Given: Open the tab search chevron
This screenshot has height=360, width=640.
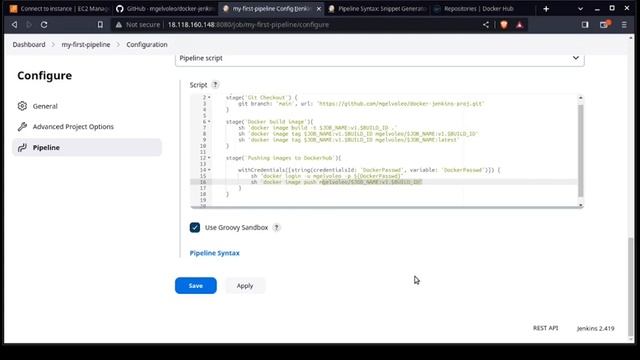Looking at the screenshot, I should [x=580, y=9].
